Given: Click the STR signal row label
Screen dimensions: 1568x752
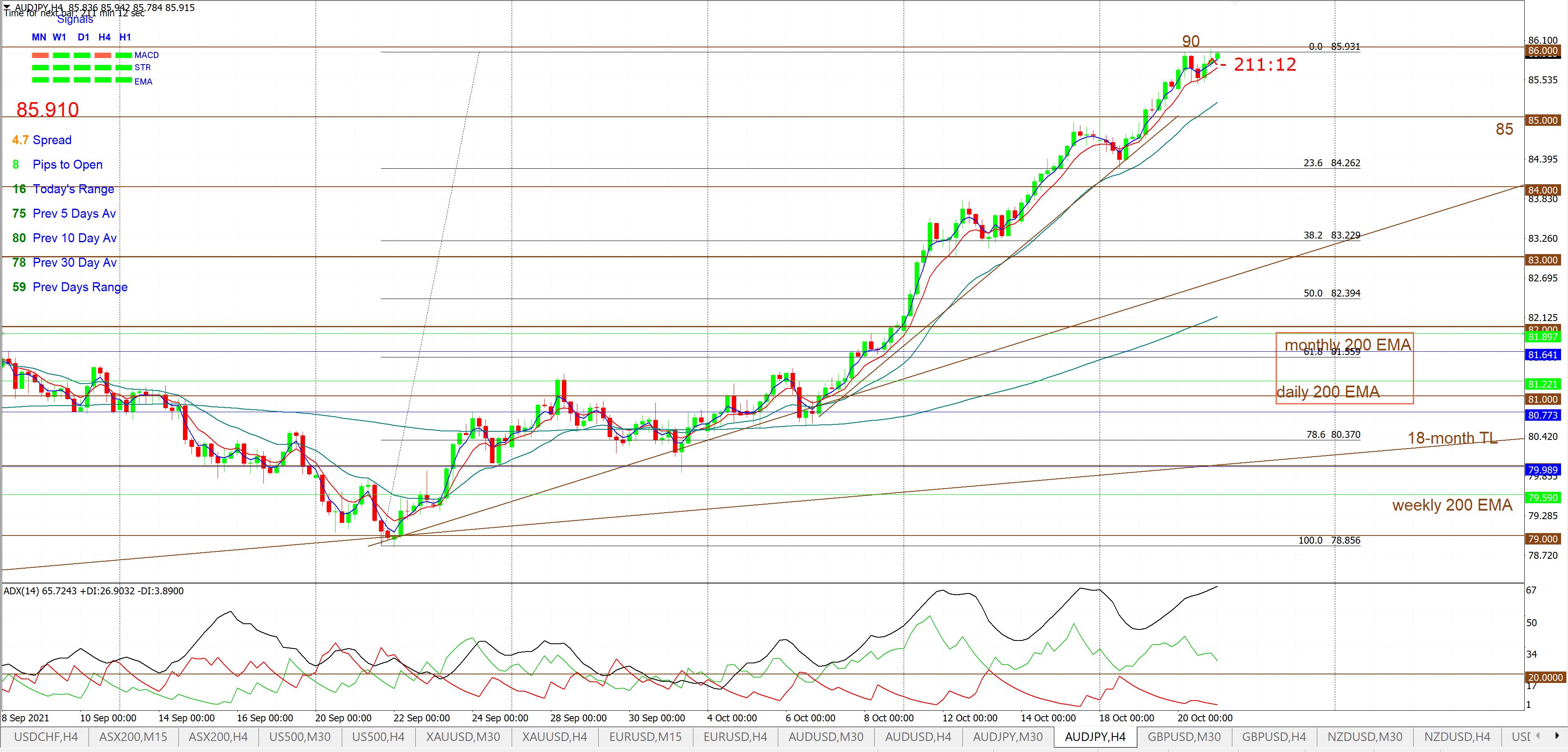Looking at the screenshot, I should coord(143,67).
